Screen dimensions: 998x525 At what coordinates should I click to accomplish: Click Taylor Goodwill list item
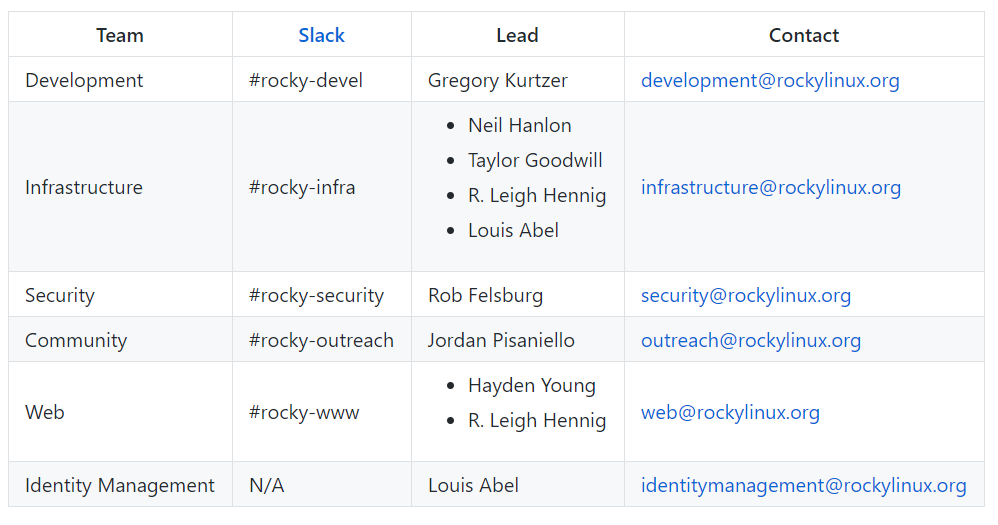coord(535,160)
